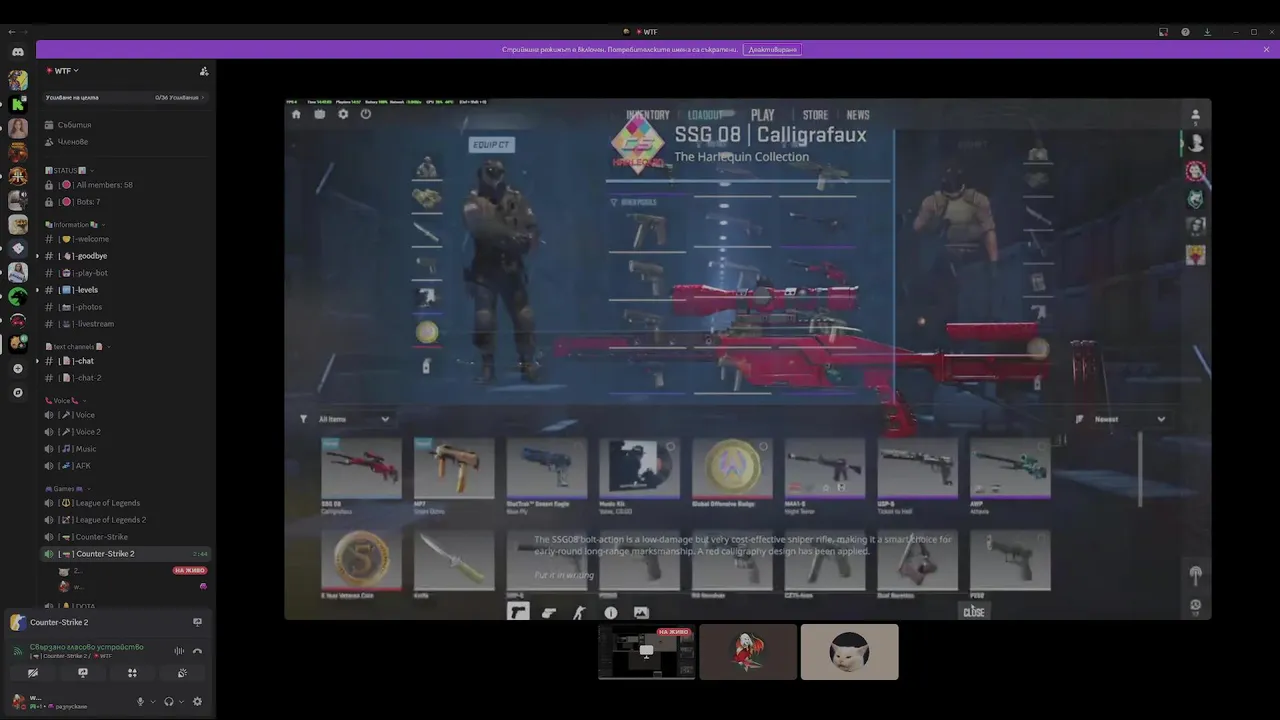The width and height of the screenshot is (1280, 720).
Task: Open the server boost goal bar
Action: point(125,98)
